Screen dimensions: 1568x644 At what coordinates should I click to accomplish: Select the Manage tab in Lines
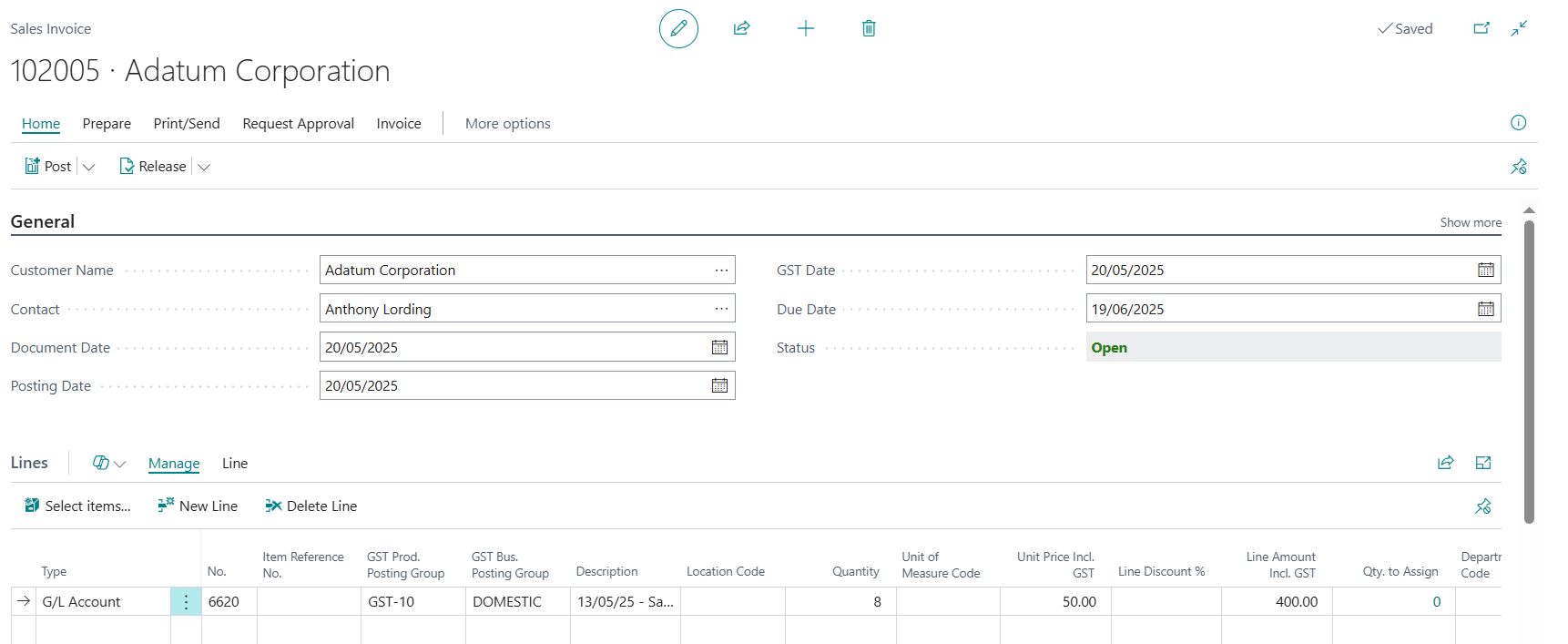point(174,464)
